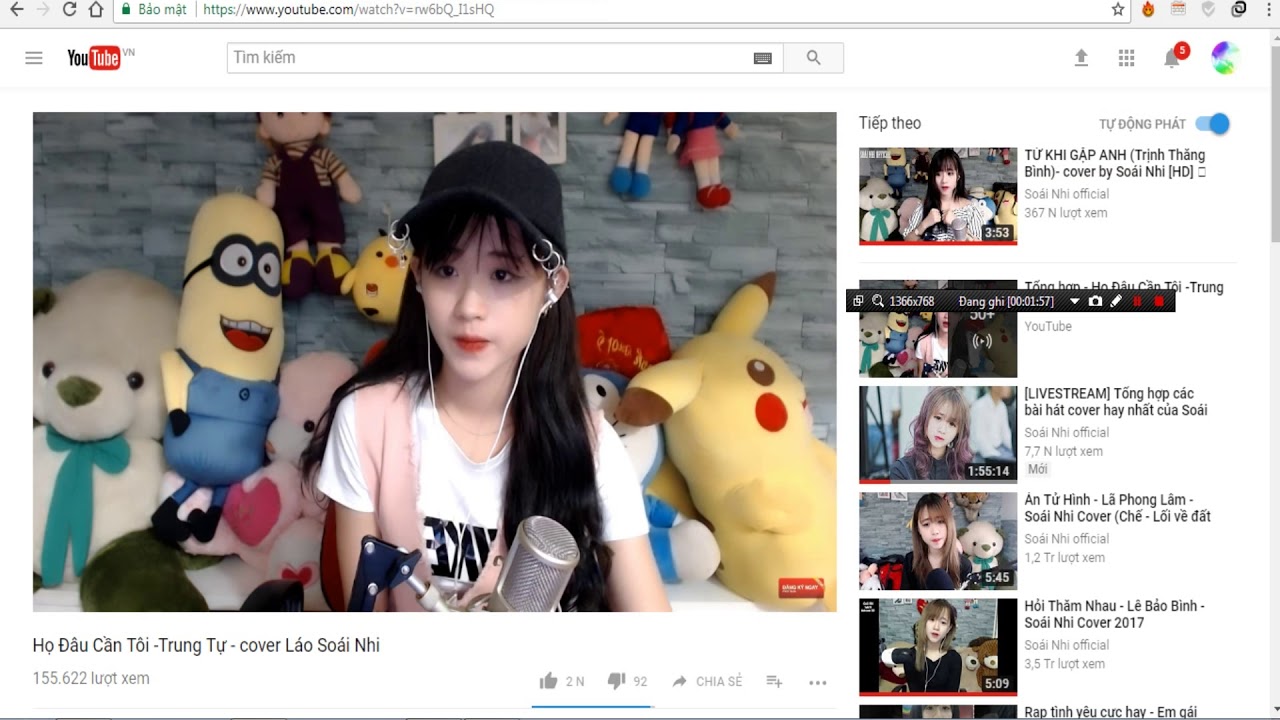Pause the screen recording
Image resolution: width=1280 pixels, height=720 pixels.
click(1138, 301)
